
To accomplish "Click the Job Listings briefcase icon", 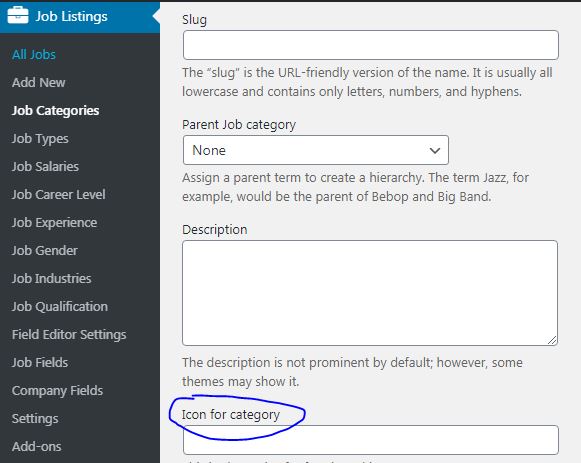I will [18, 16].
